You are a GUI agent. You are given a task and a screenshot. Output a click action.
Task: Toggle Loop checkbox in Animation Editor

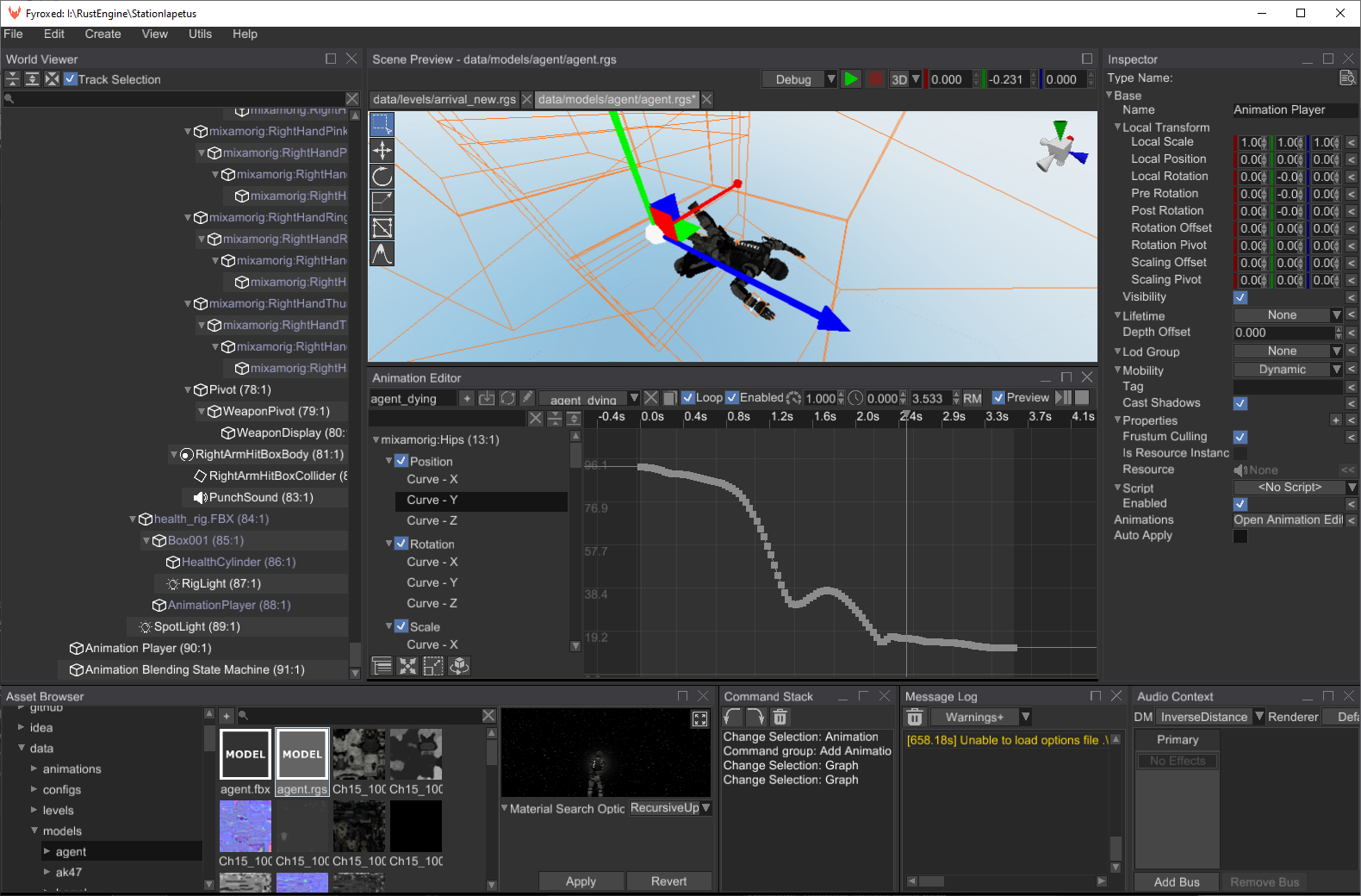click(x=688, y=397)
